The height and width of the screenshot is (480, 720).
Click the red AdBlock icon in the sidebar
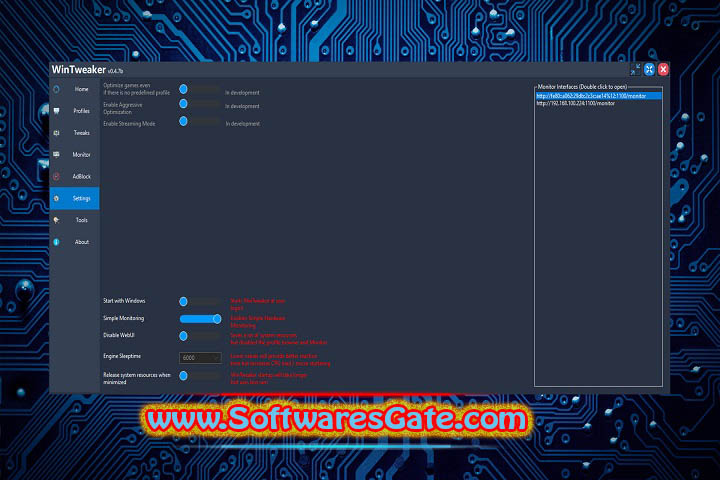tap(56, 176)
